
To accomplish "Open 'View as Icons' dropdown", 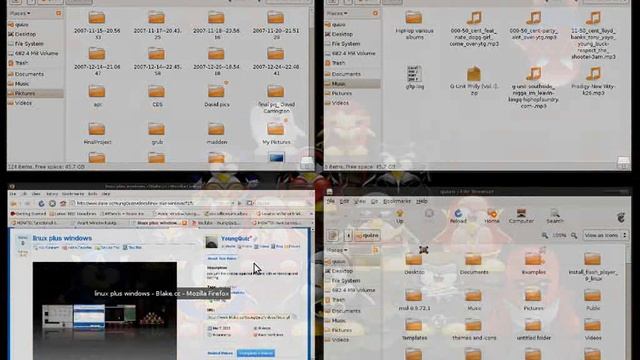I will click(605, 236).
